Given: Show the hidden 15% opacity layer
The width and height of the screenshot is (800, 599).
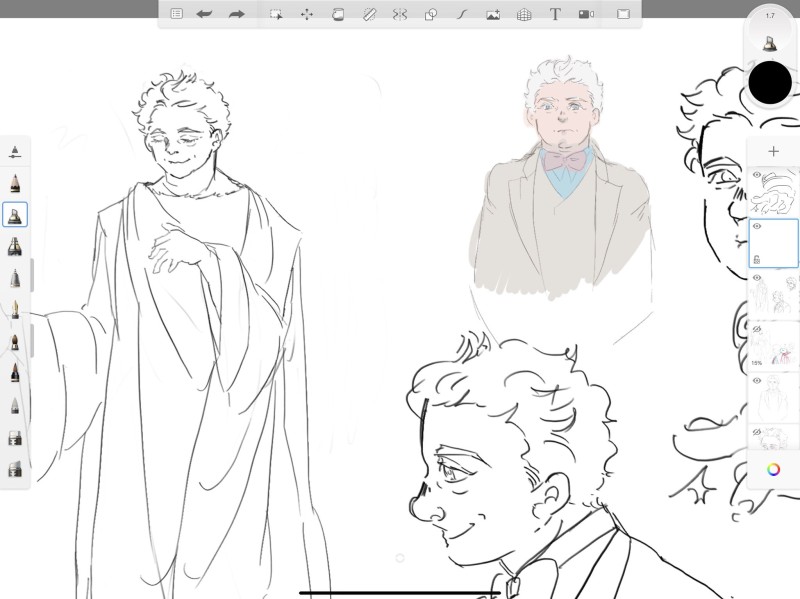Looking at the screenshot, I should (757, 329).
